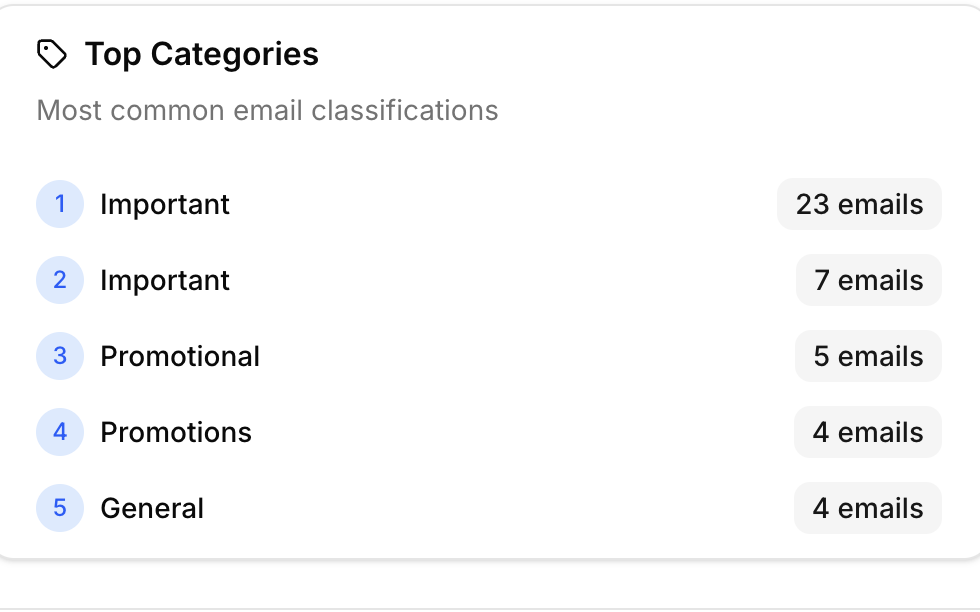Click the '5 emails' count badge
The height and width of the screenshot is (612, 980).
coord(868,356)
